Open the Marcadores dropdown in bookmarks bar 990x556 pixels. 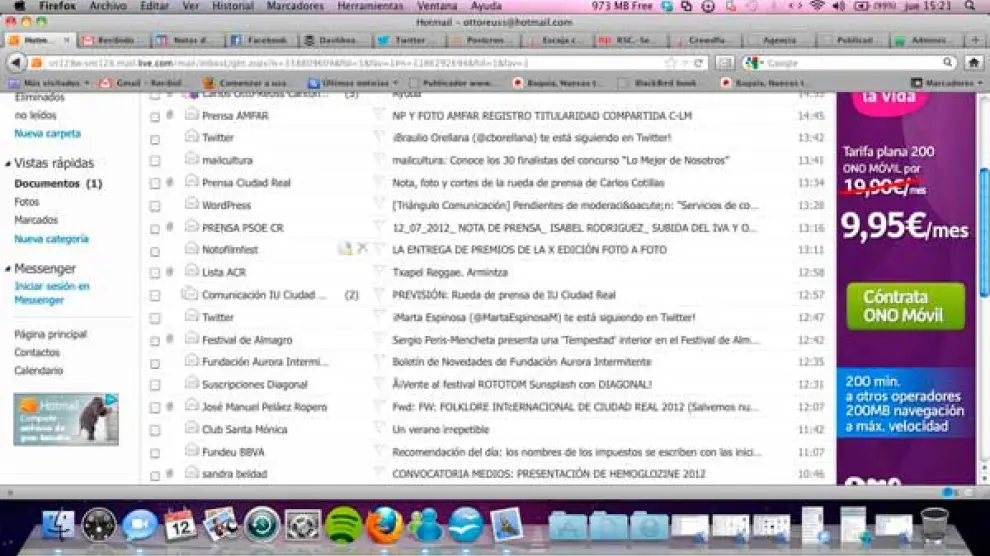[x=946, y=83]
